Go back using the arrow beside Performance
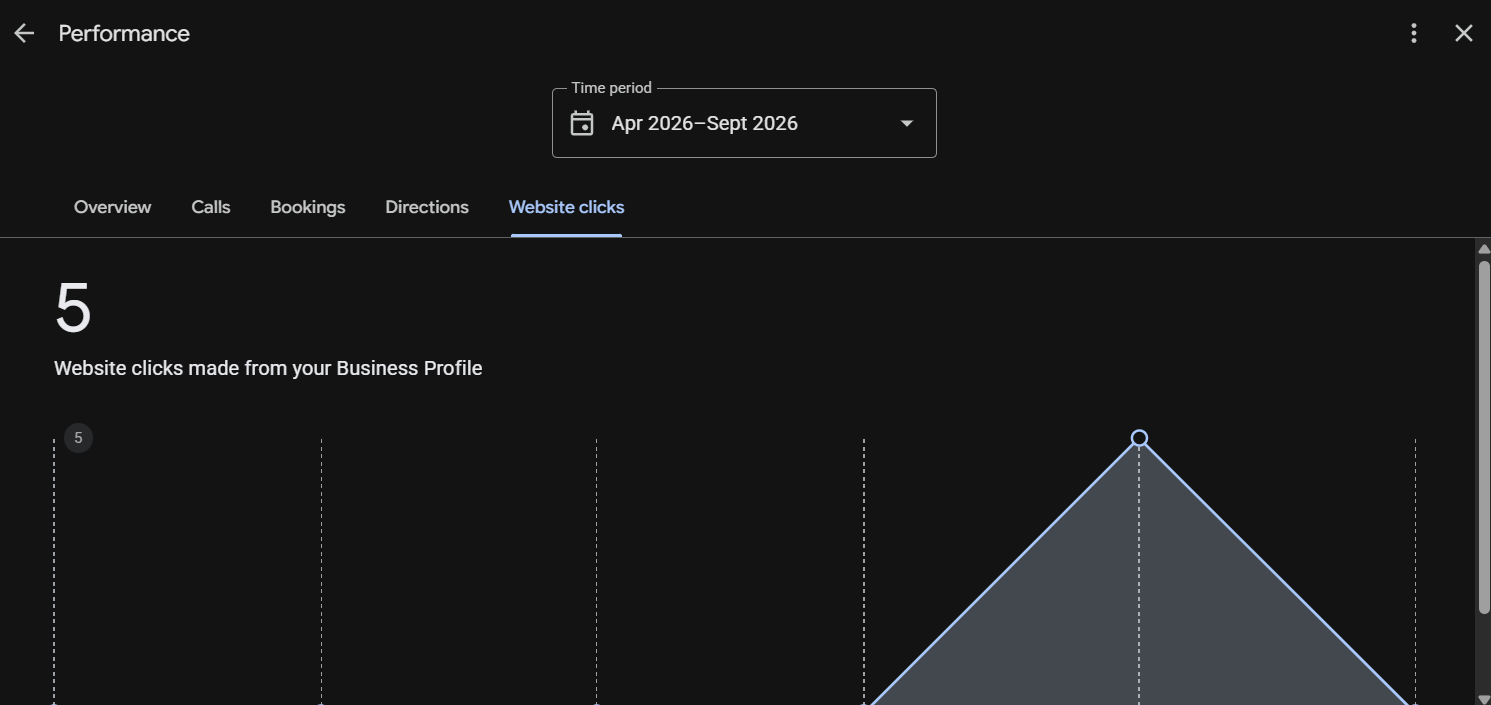 [x=24, y=33]
